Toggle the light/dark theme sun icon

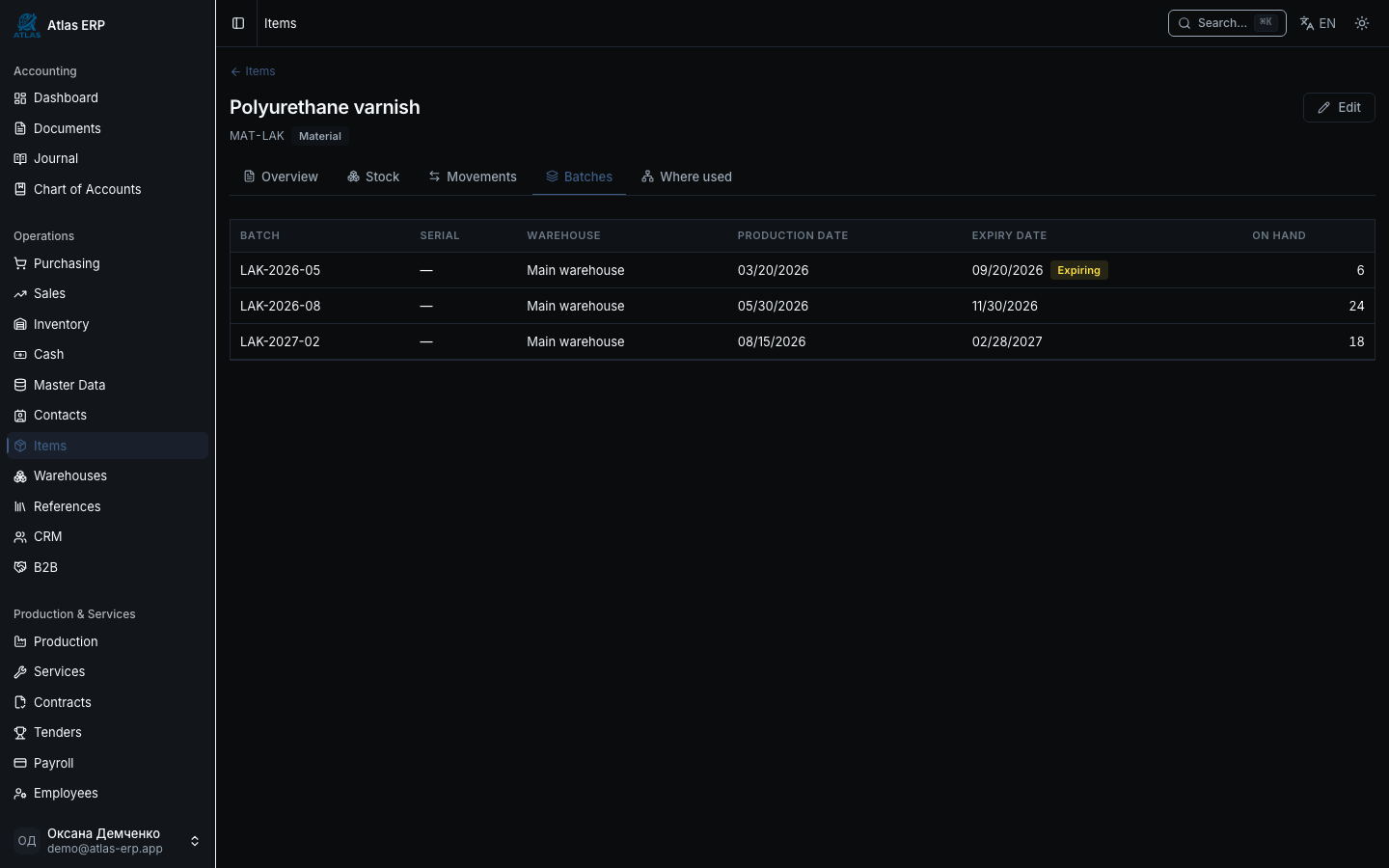(x=1362, y=23)
